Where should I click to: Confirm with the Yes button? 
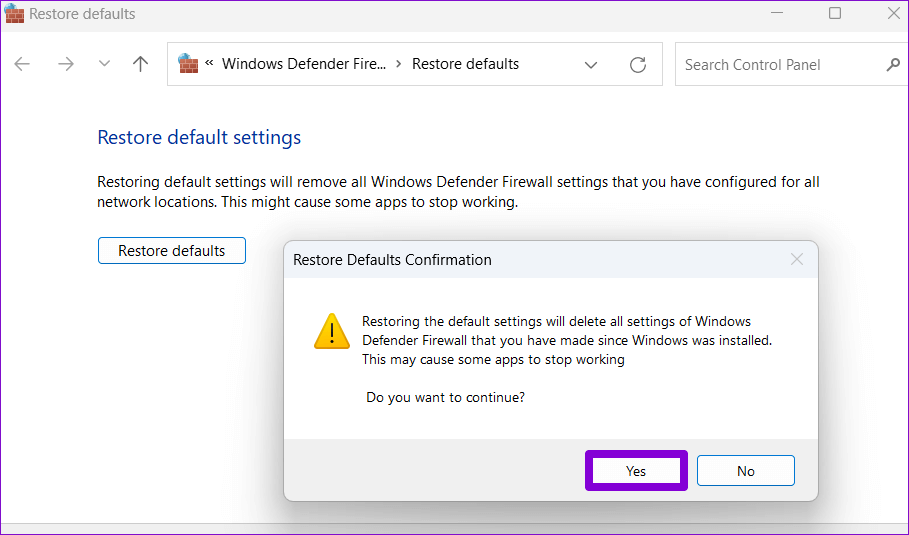(x=636, y=471)
